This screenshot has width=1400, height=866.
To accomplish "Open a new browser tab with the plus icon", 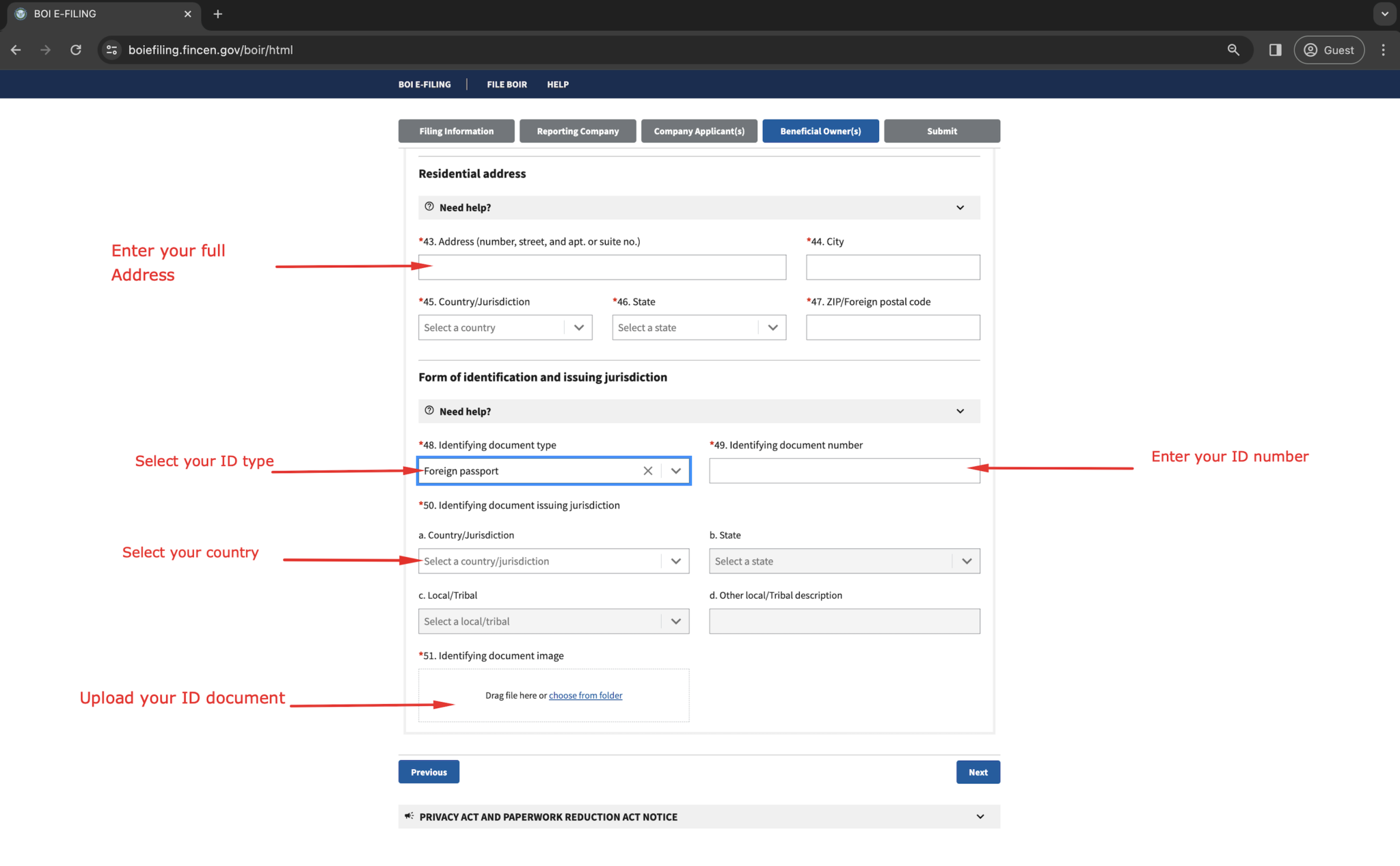I will (x=218, y=14).
